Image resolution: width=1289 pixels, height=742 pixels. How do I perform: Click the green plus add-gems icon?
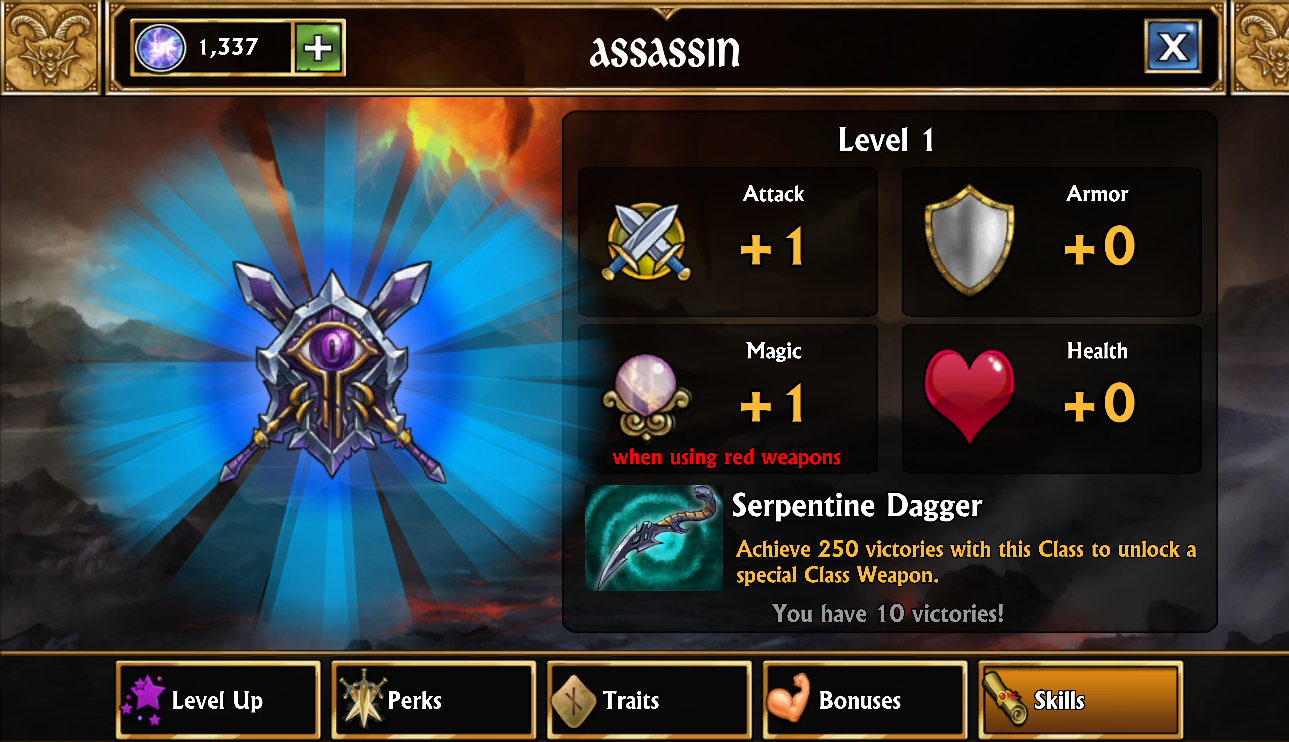click(x=319, y=47)
